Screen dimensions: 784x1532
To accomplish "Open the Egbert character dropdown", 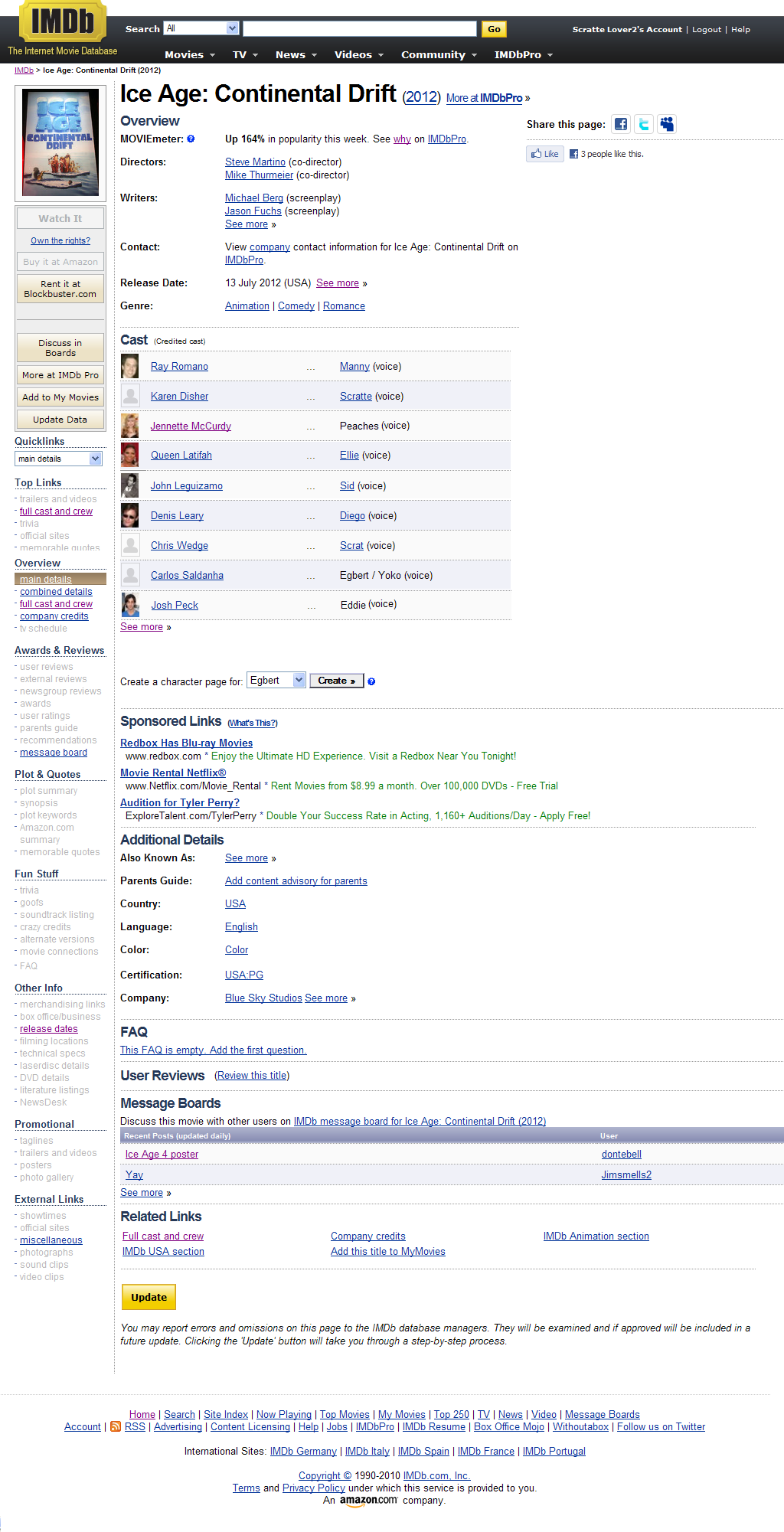I will [x=276, y=681].
